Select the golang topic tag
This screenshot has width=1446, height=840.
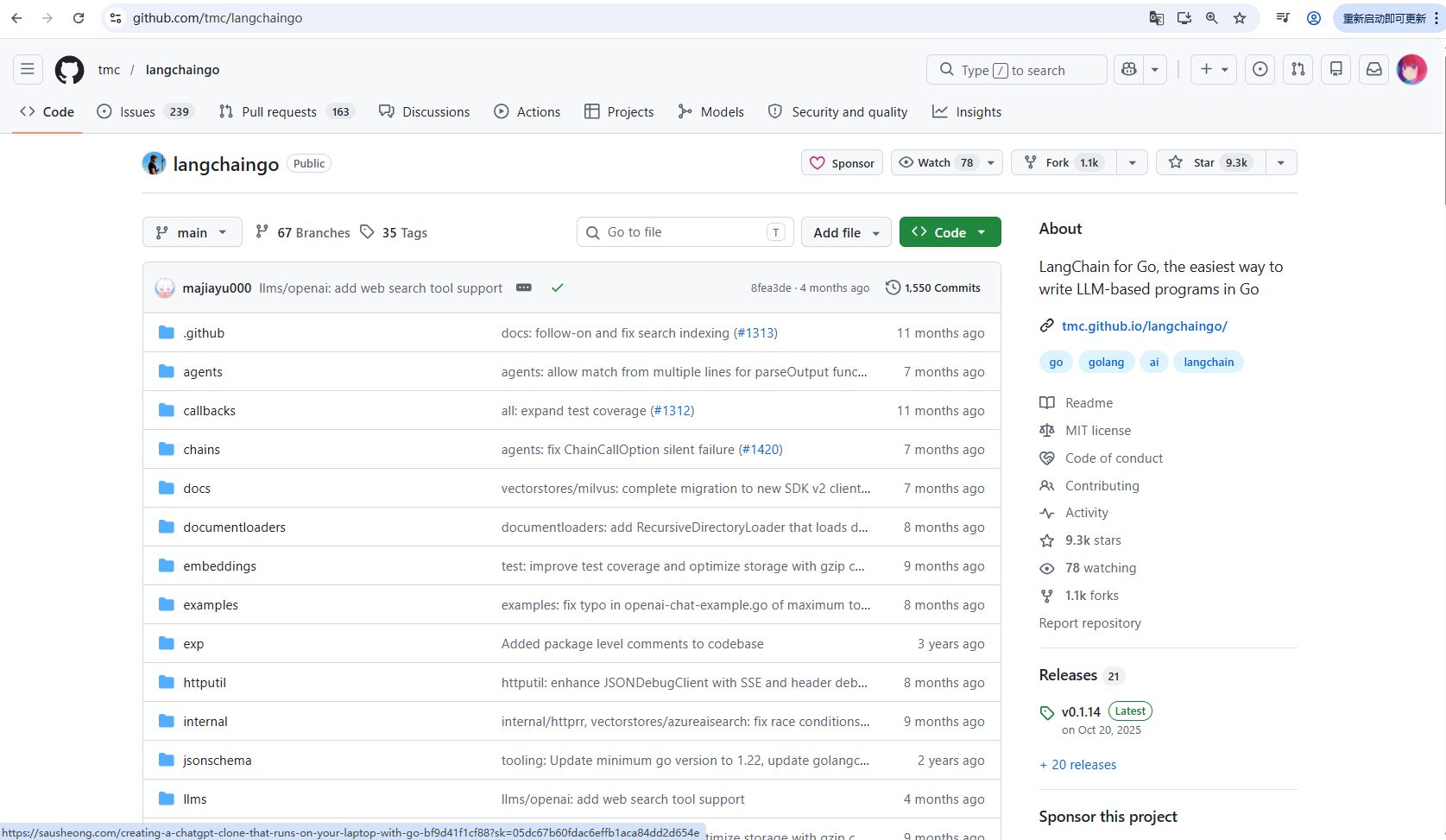[1106, 363]
